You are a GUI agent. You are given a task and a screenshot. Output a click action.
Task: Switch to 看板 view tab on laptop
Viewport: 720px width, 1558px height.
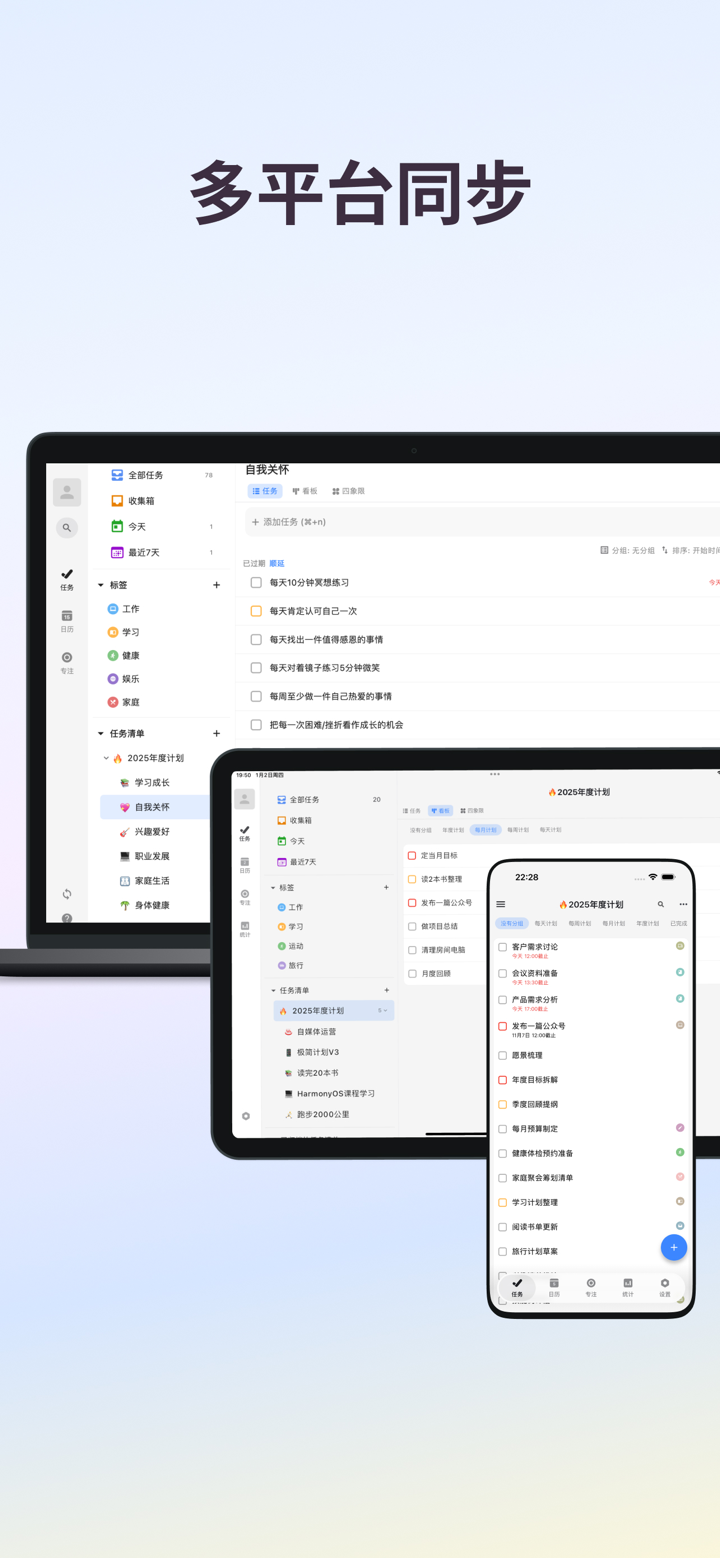point(305,491)
